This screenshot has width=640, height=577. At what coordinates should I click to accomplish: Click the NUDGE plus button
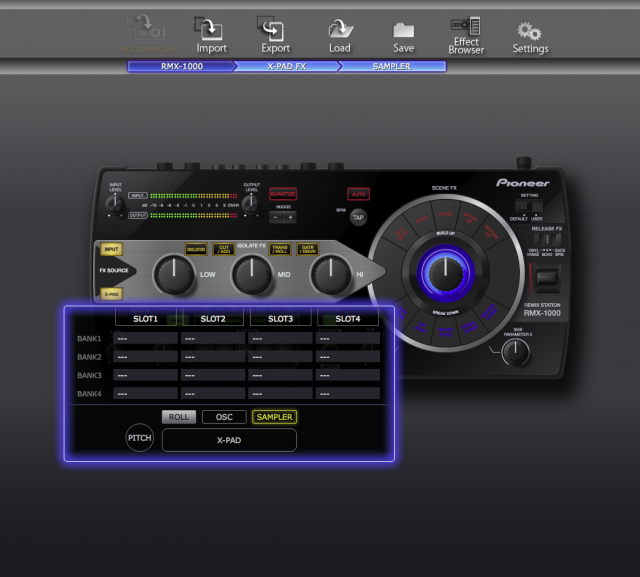coord(290,217)
